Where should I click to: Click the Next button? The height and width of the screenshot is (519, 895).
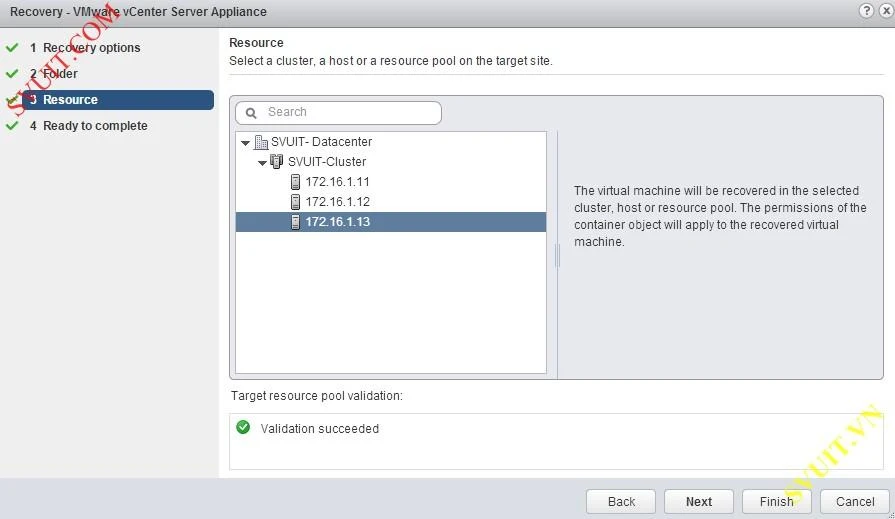click(x=699, y=501)
